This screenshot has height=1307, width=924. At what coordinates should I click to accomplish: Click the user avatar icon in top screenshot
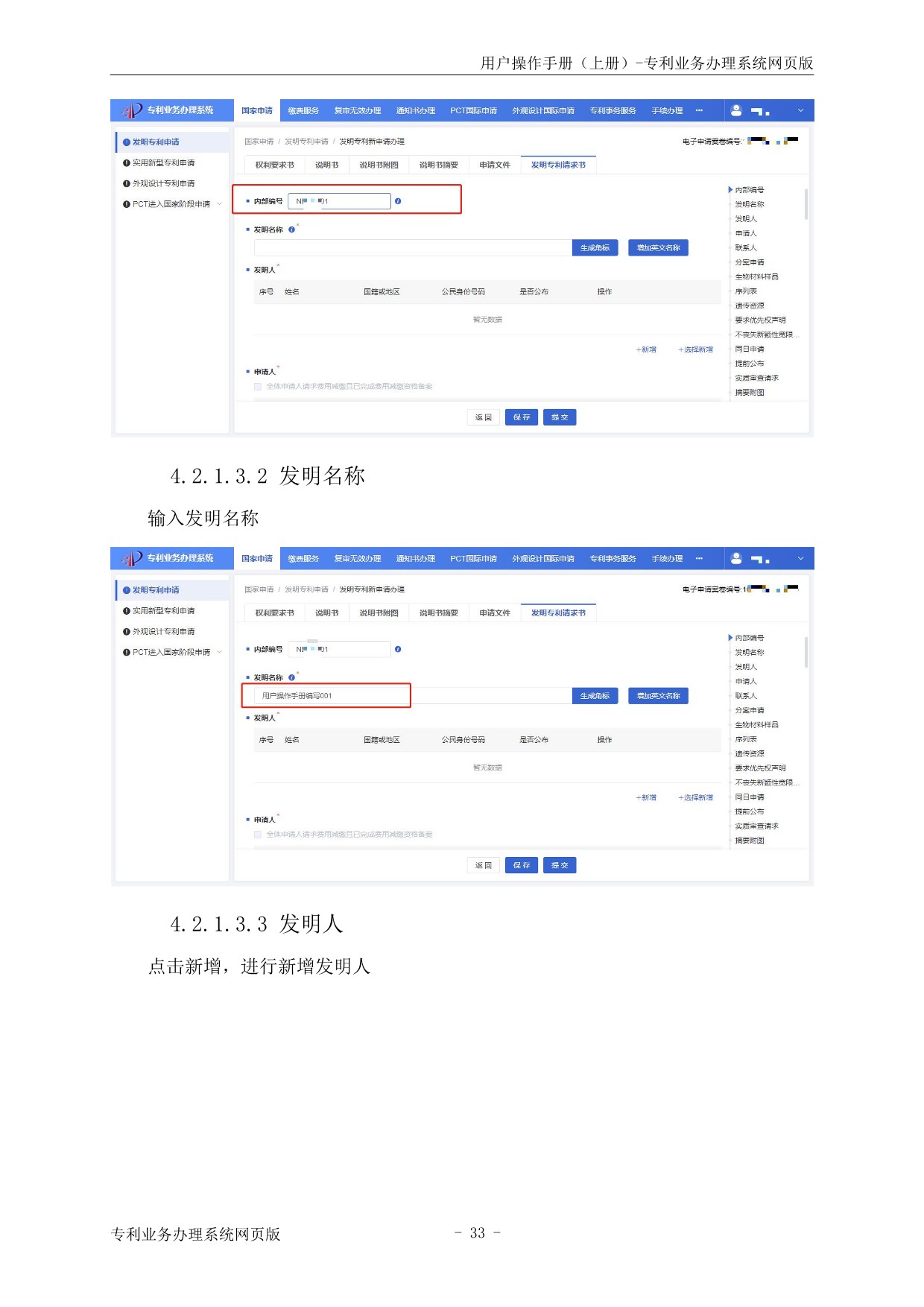[x=735, y=110]
